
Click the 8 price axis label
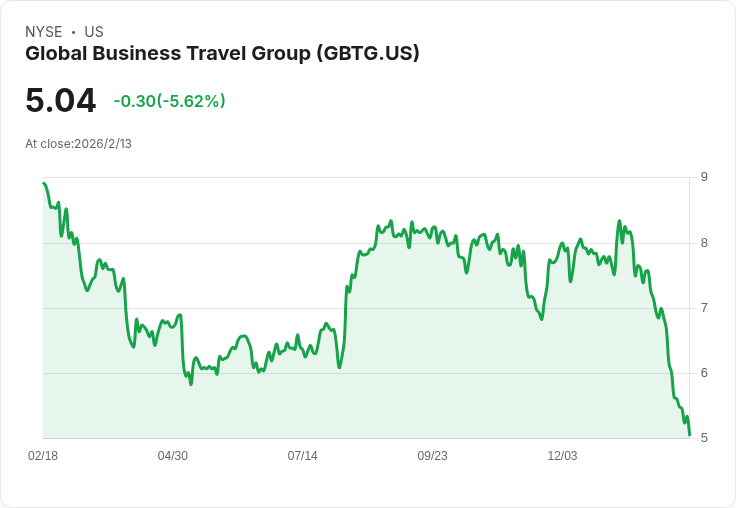pos(704,243)
